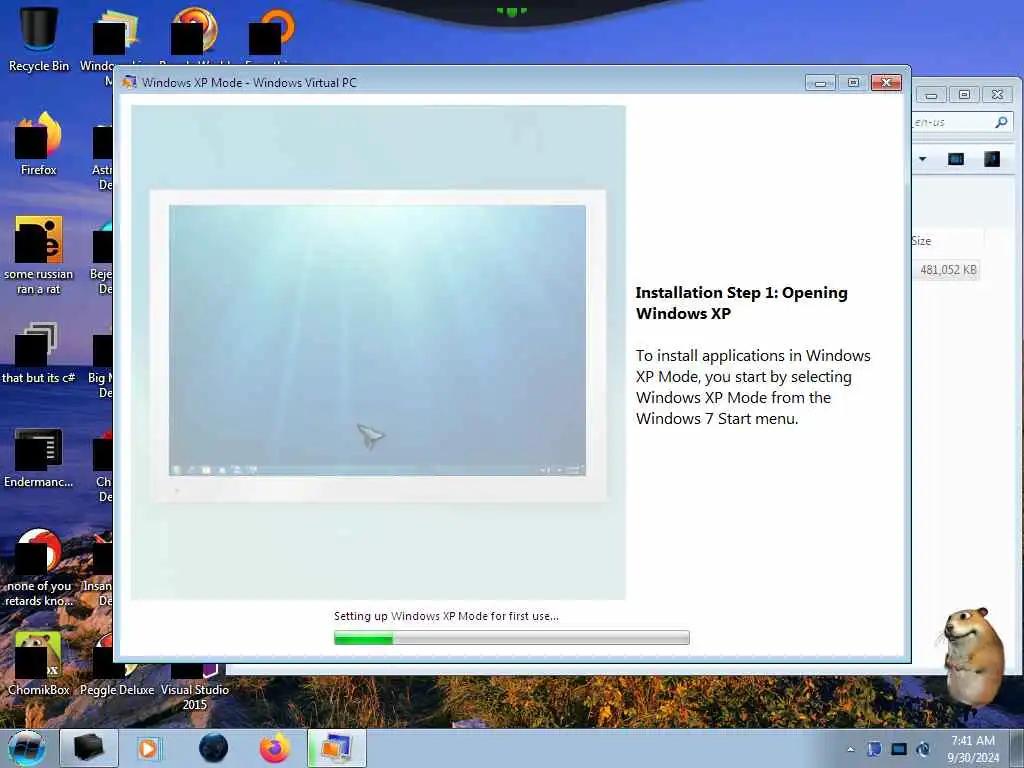
Task: Click the monitor icon in system tray
Action: point(899,749)
